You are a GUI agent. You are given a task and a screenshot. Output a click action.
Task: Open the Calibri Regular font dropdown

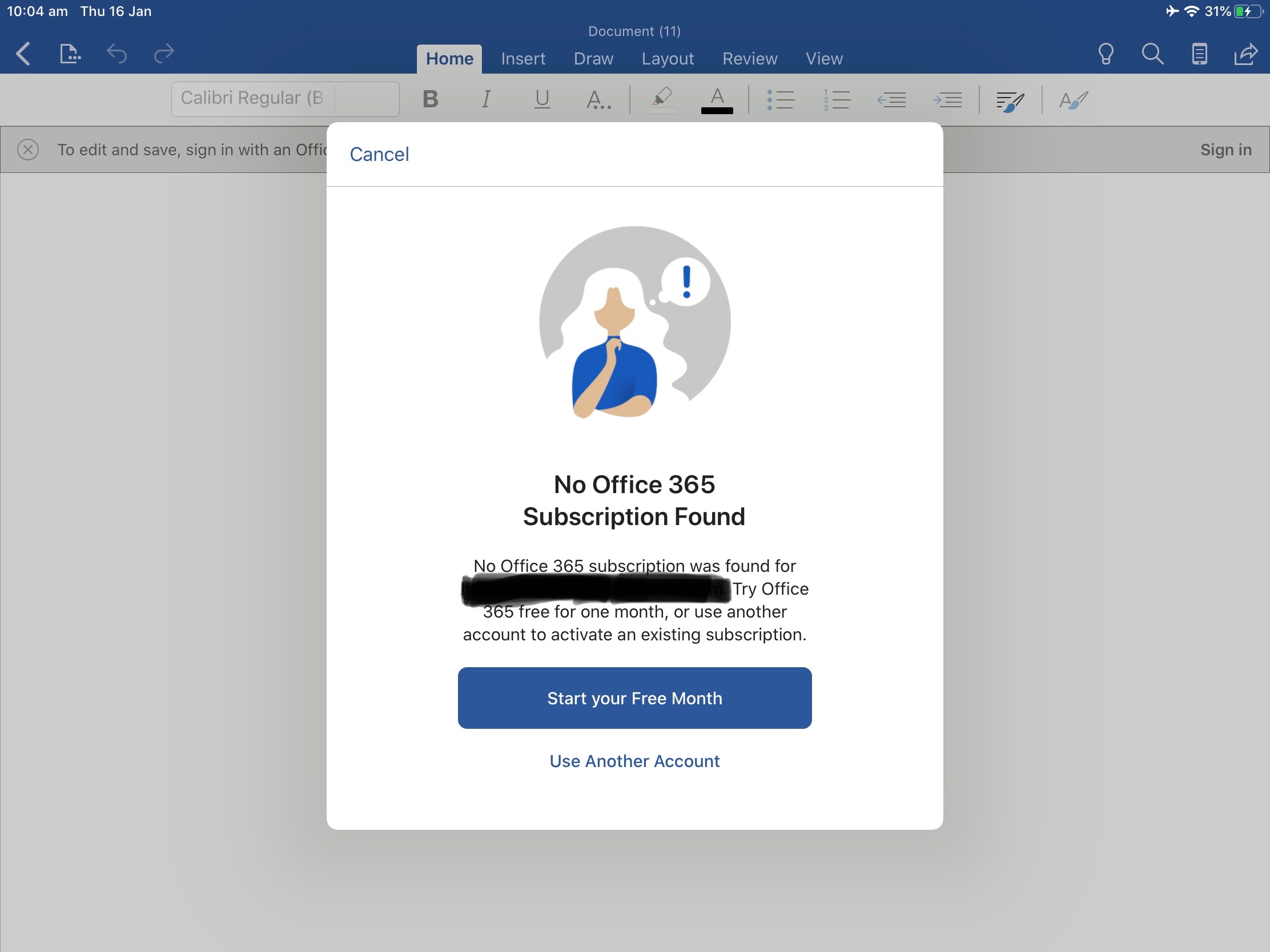coord(252,99)
